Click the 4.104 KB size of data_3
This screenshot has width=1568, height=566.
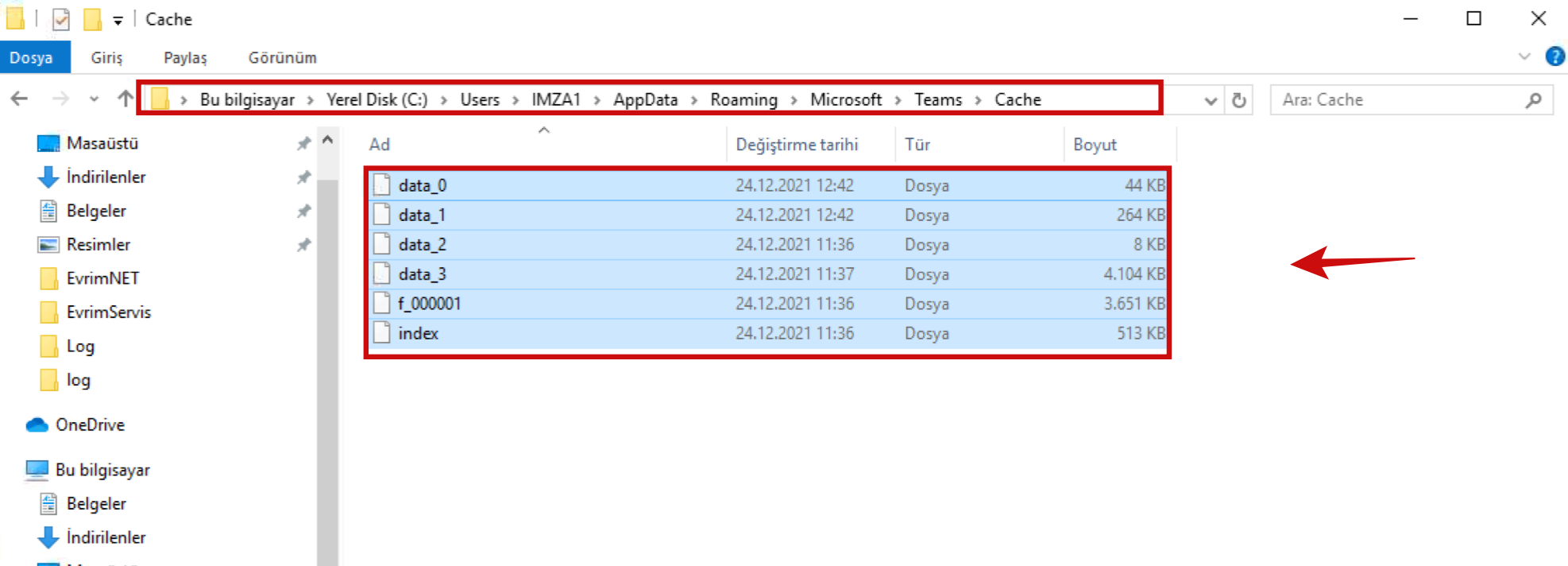1134,274
